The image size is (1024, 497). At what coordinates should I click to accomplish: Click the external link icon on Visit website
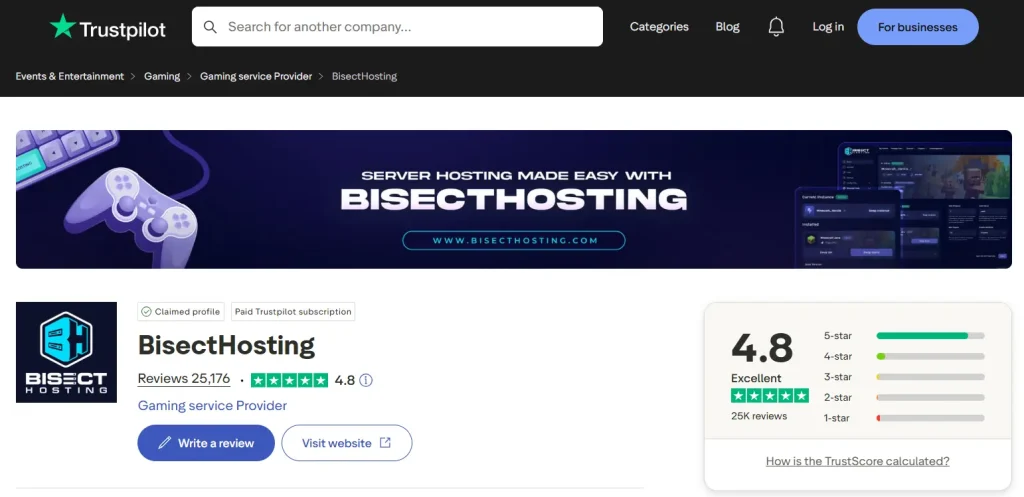(386, 443)
